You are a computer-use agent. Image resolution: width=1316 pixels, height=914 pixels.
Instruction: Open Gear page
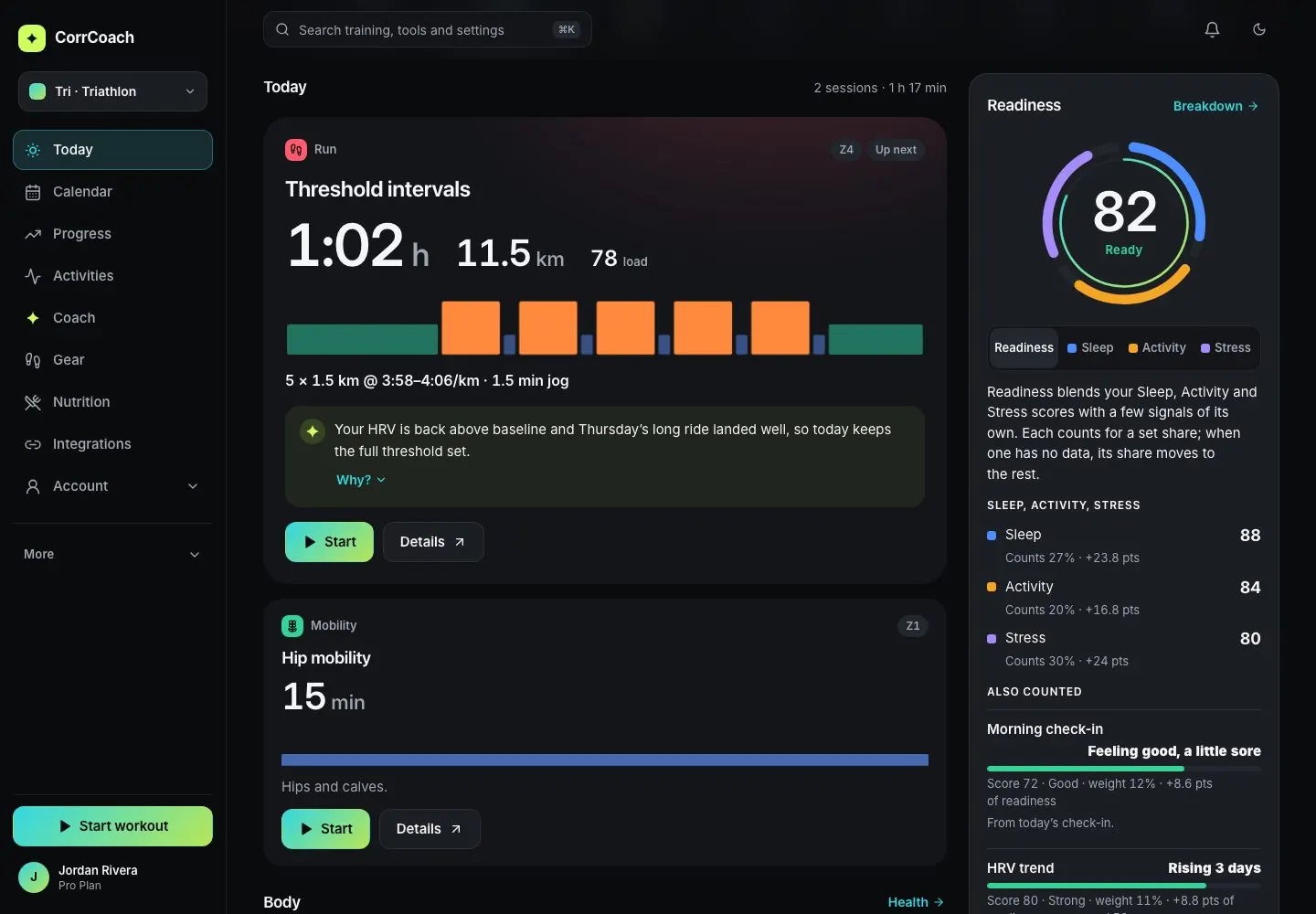click(112, 360)
